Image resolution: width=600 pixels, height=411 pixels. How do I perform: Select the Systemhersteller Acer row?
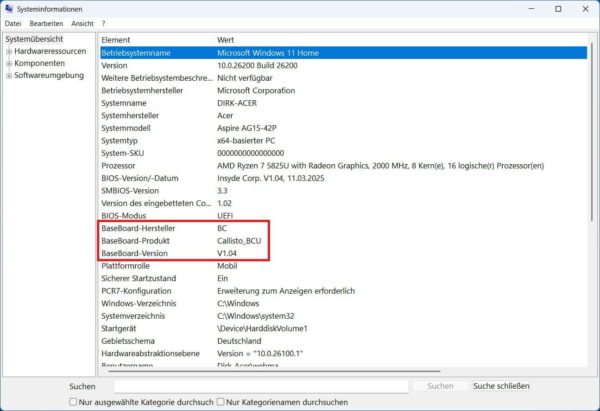coord(343,116)
